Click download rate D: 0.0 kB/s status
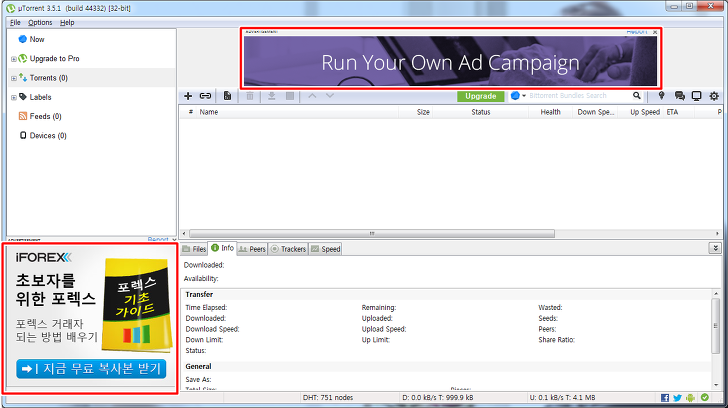728x408 pixels. click(x=438, y=398)
